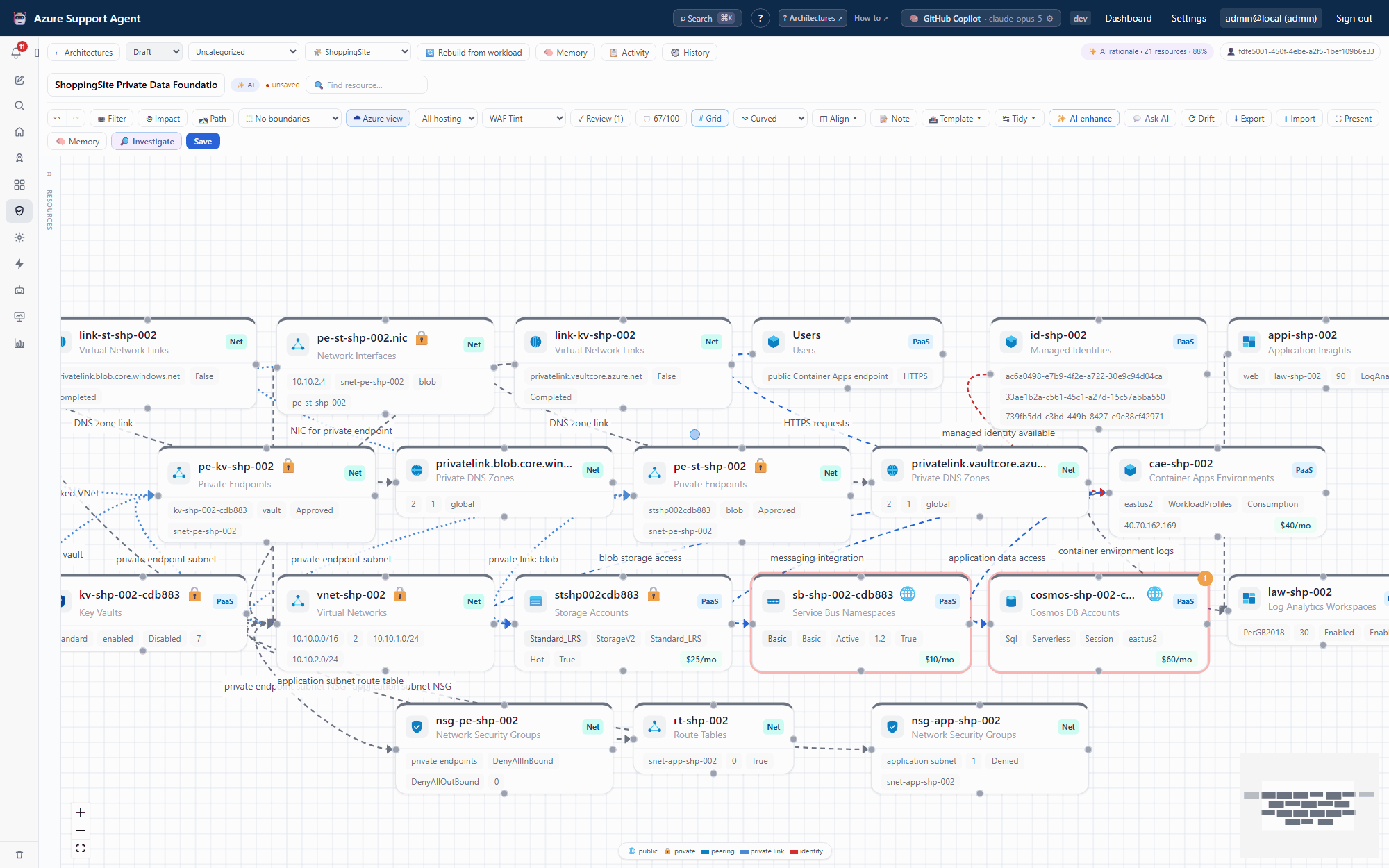Export the diagram
Viewport: 1389px width, 868px height.
(x=1249, y=119)
